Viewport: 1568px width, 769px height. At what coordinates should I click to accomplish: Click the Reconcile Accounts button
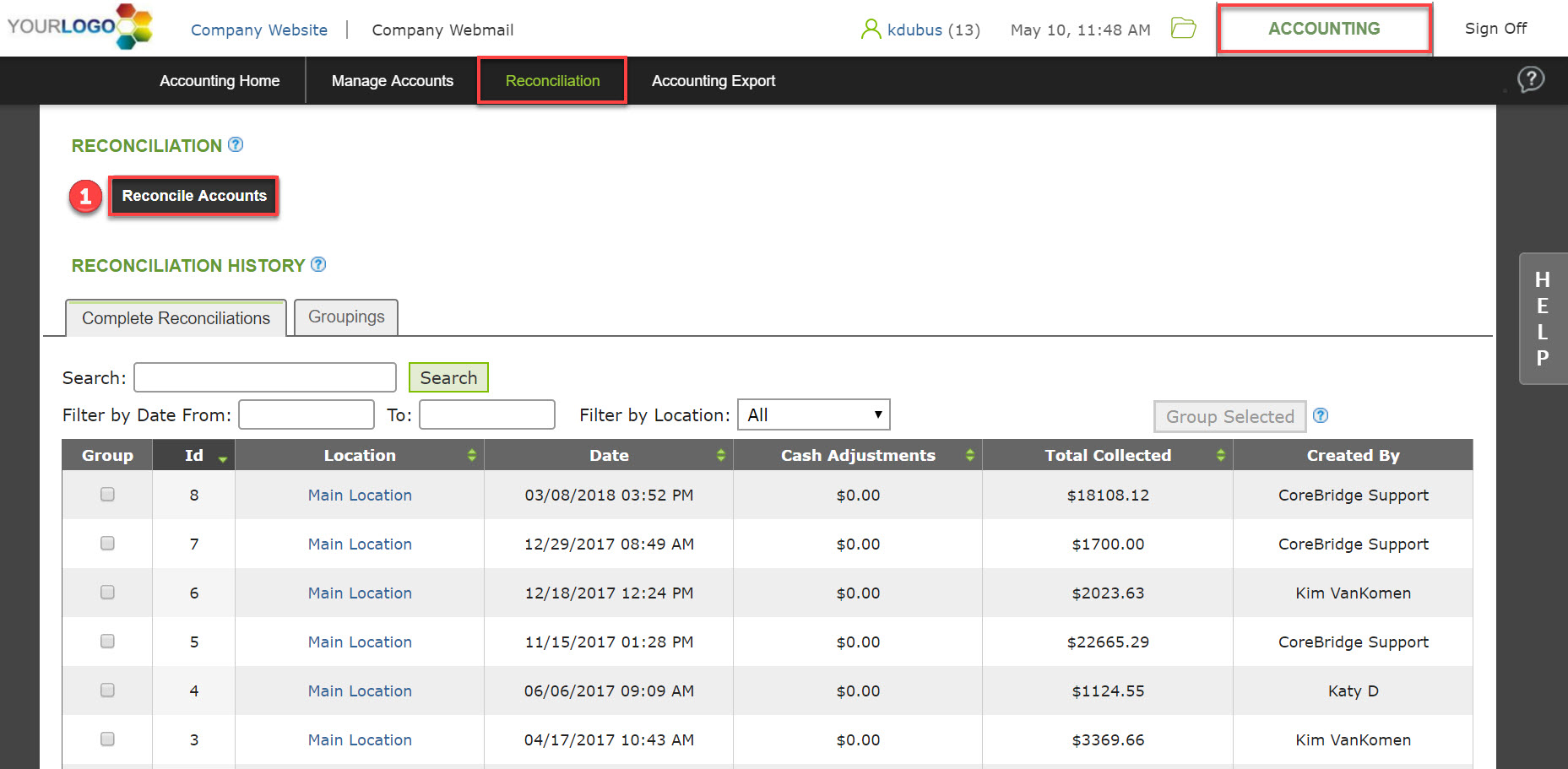pos(194,196)
